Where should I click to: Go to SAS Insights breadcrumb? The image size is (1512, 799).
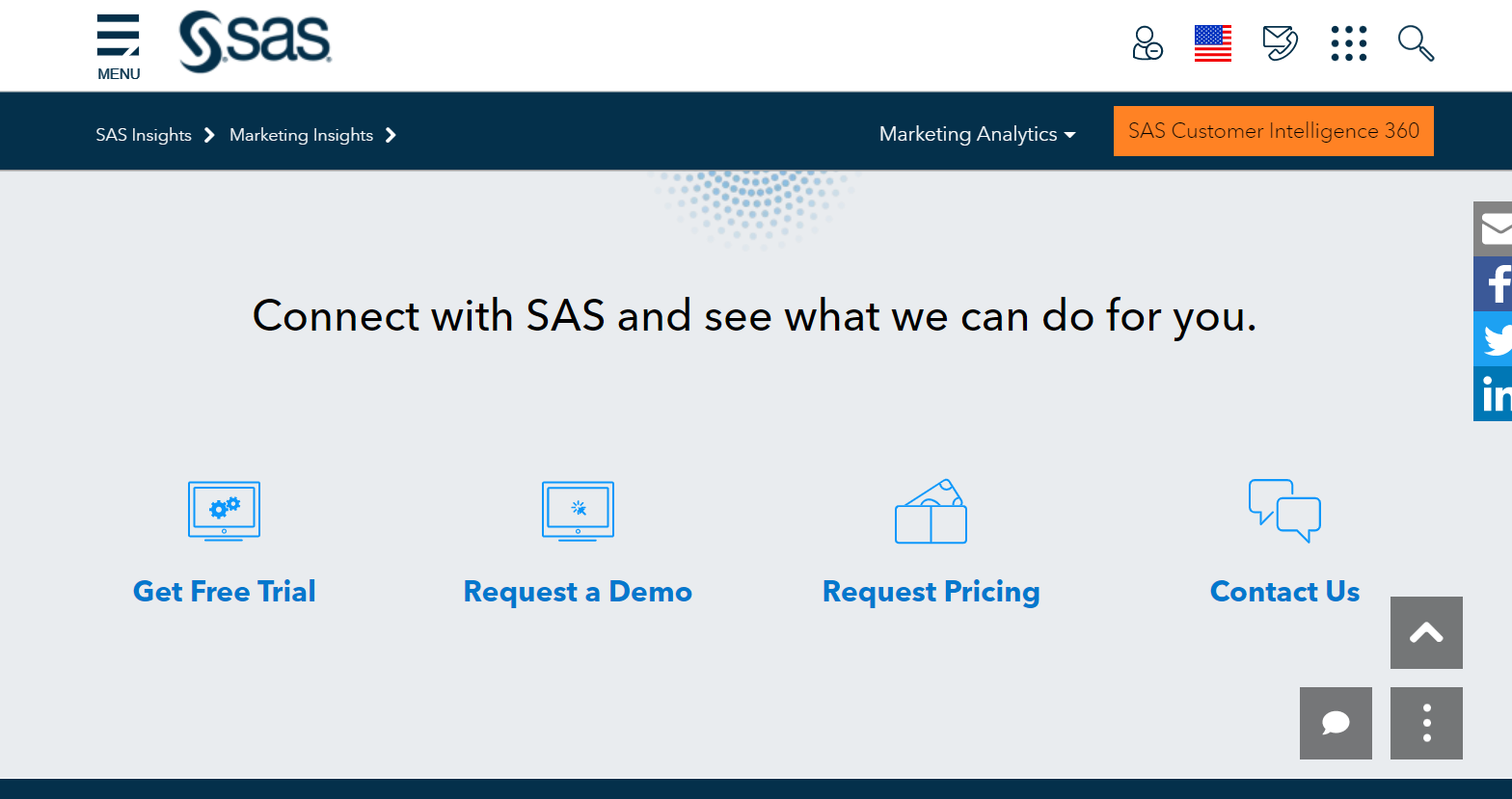[144, 135]
